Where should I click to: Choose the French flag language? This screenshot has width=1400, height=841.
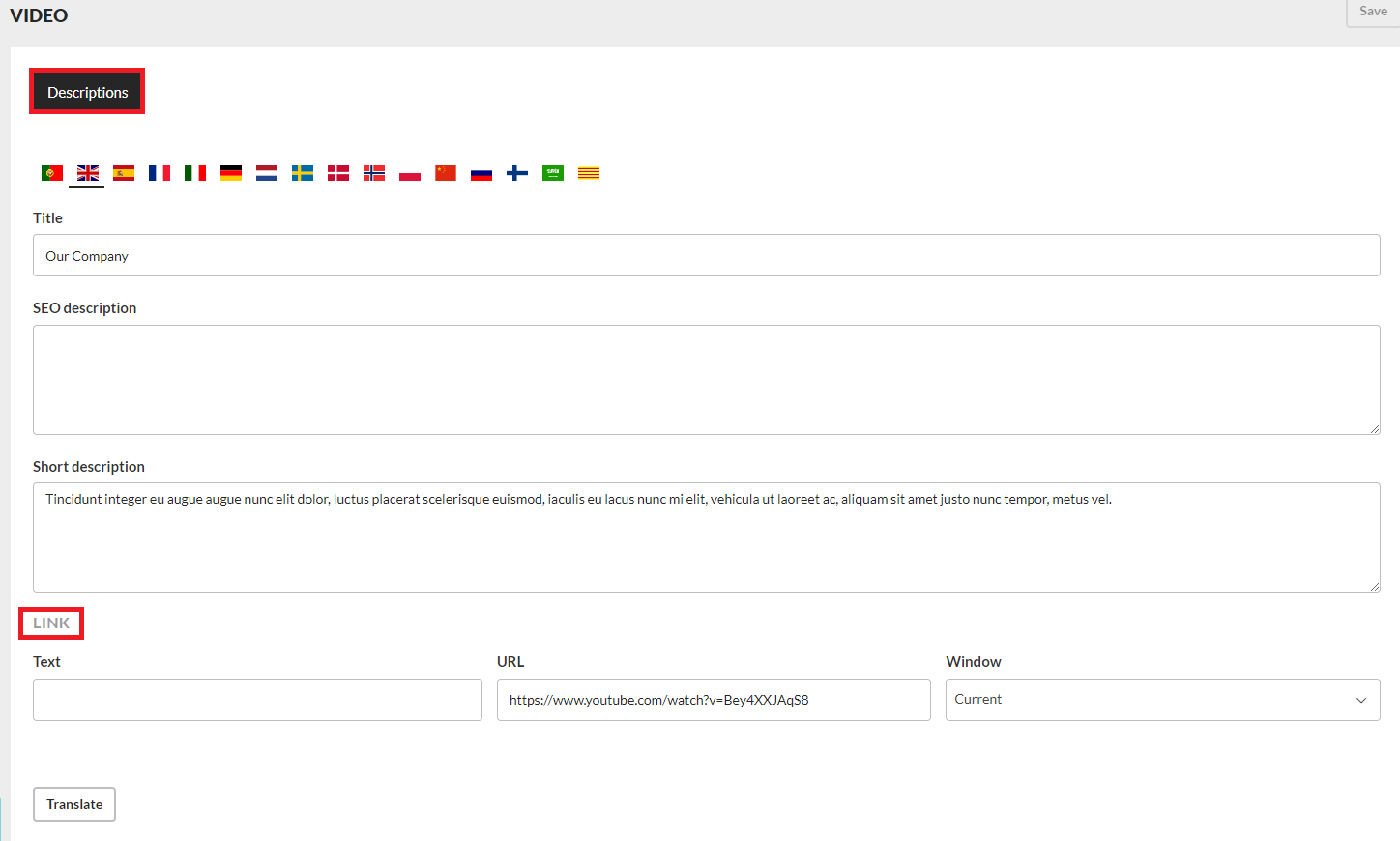pyautogui.click(x=160, y=173)
